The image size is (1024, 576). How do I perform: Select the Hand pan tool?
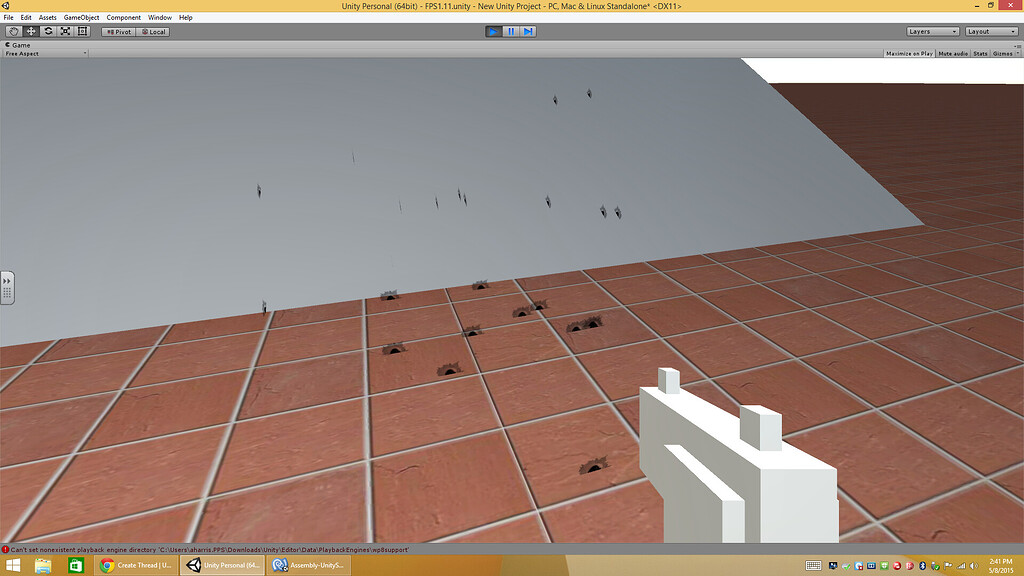tap(13, 31)
